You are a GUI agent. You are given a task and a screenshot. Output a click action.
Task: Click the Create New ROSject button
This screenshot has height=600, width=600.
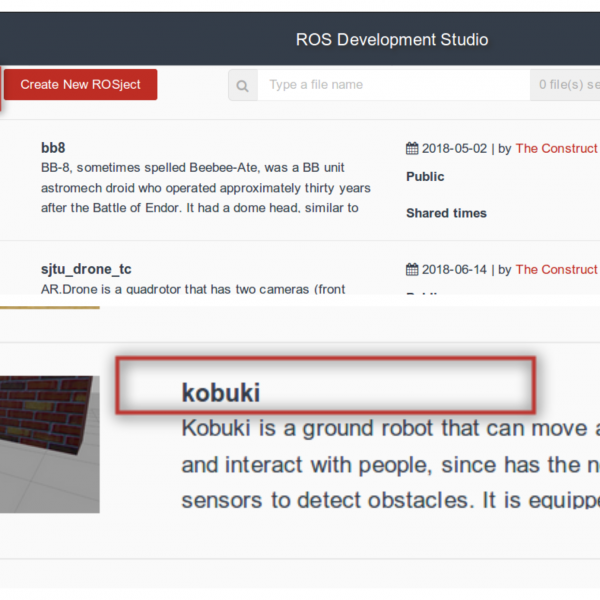pyautogui.click(x=80, y=85)
